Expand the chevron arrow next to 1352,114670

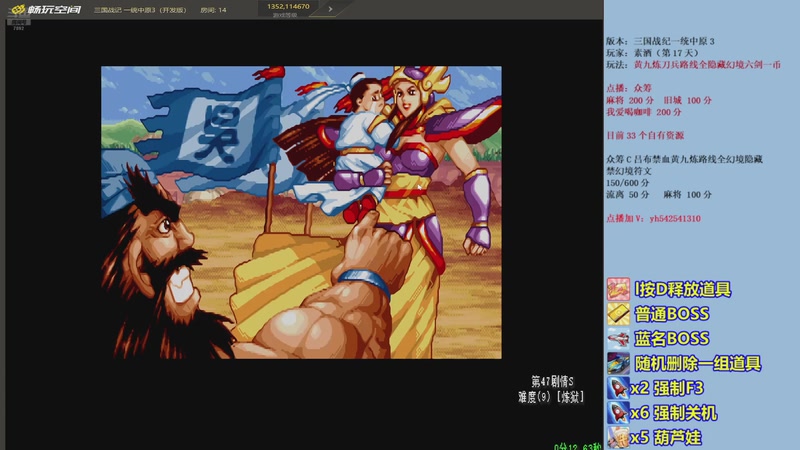(x=330, y=9)
